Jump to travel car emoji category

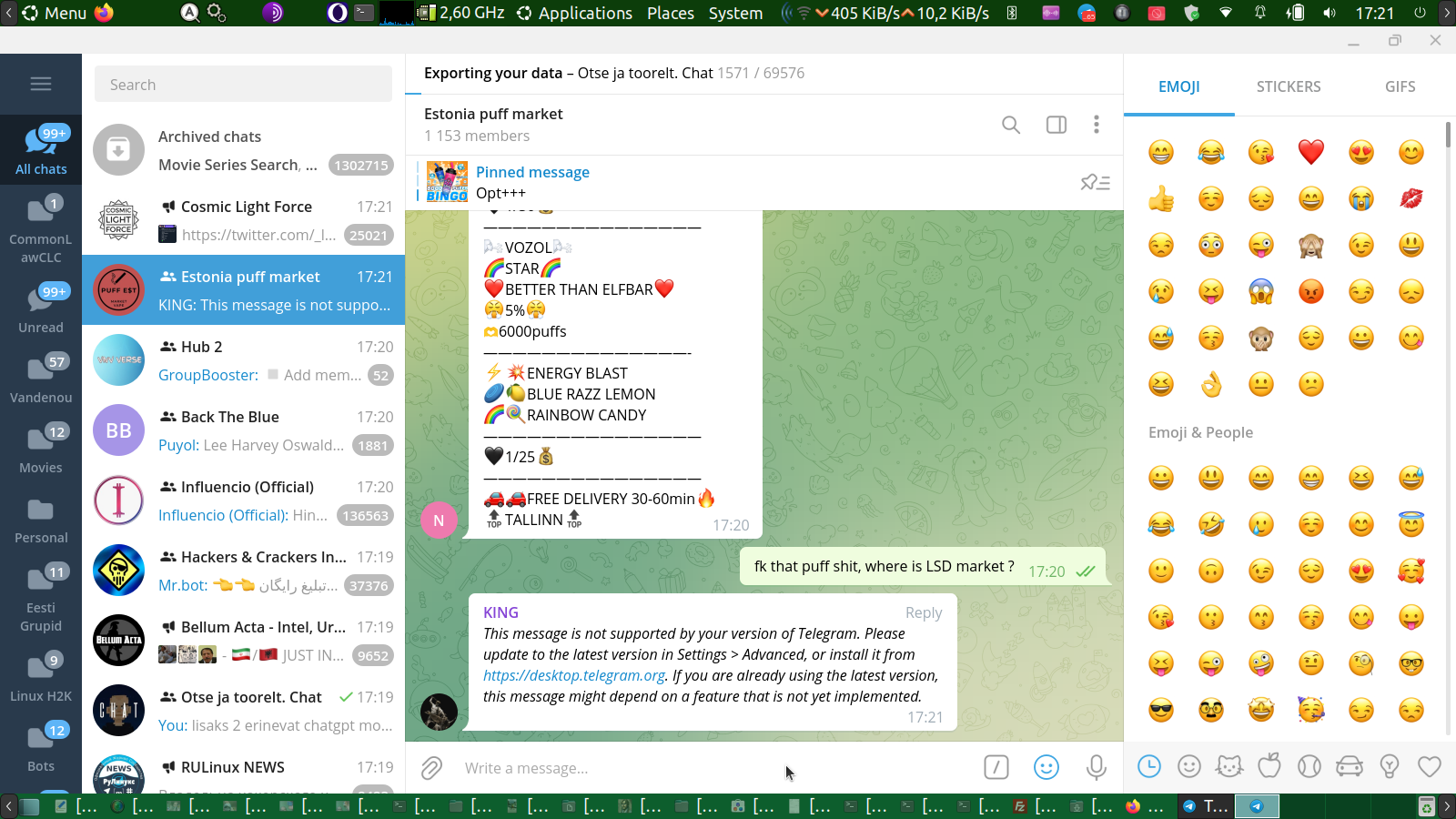click(1350, 767)
